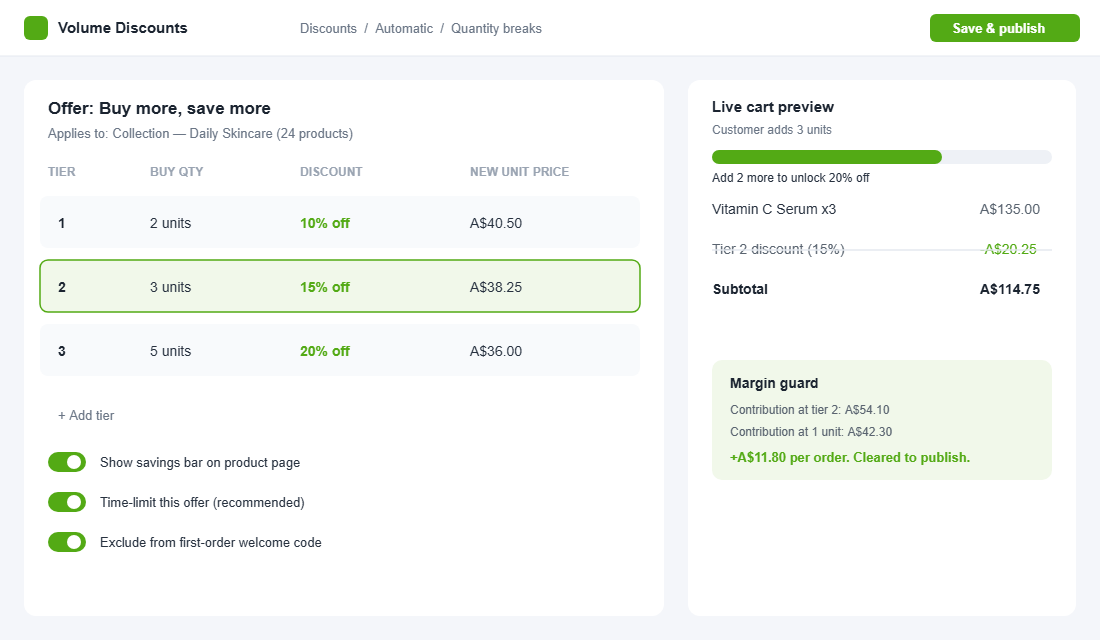The image size is (1100, 640).
Task: Click 'Contribution at 1 unit: A$42.30'
Action: (811, 432)
